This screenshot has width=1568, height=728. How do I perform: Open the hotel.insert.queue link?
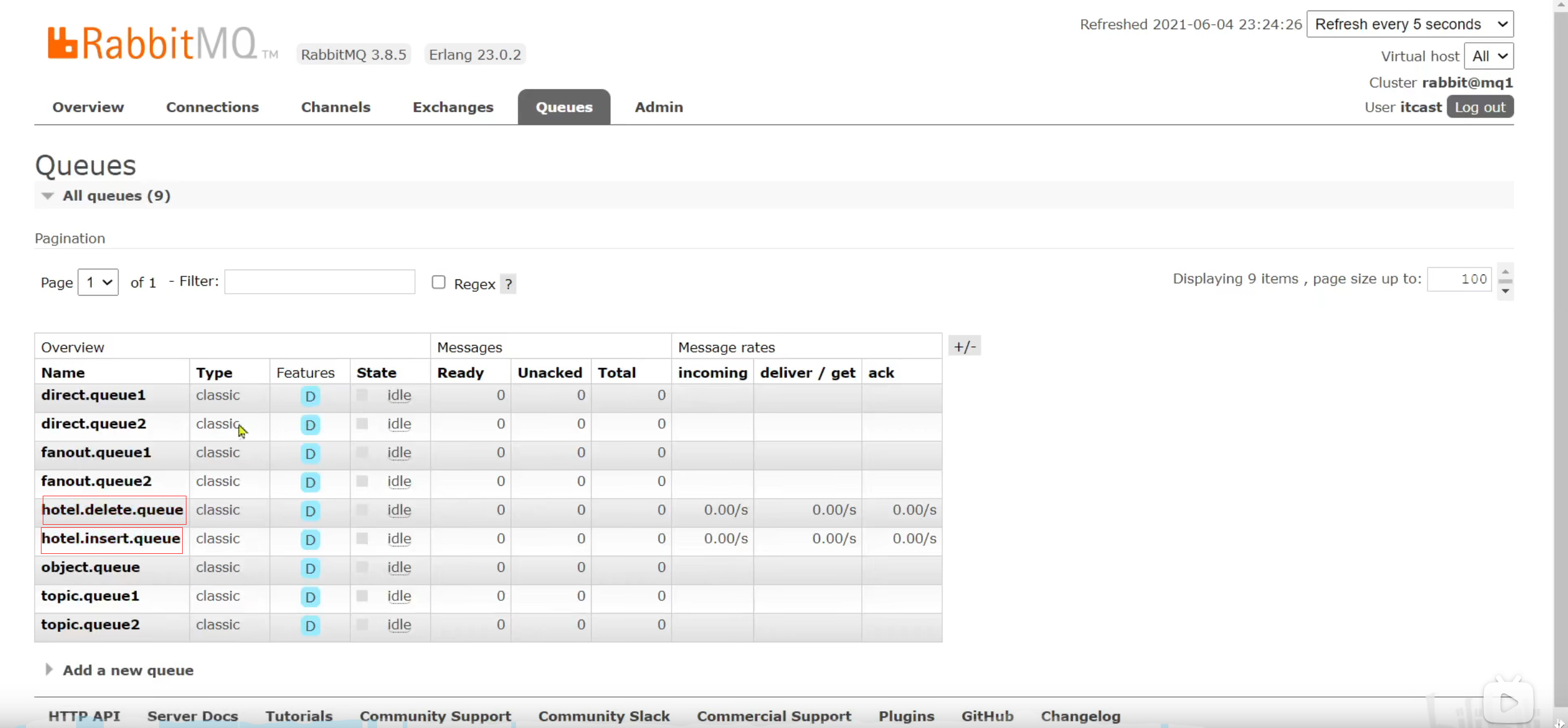(111, 538)
